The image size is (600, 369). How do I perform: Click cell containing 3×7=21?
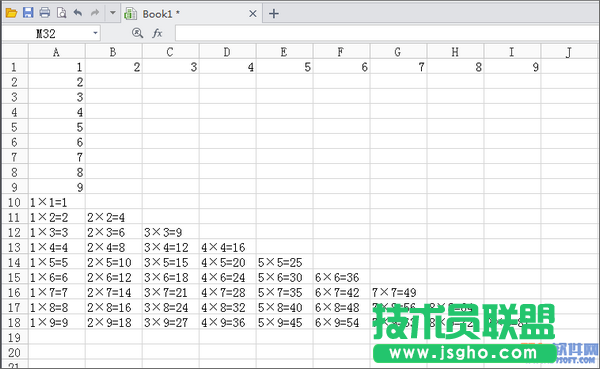(x=171, y=292)
